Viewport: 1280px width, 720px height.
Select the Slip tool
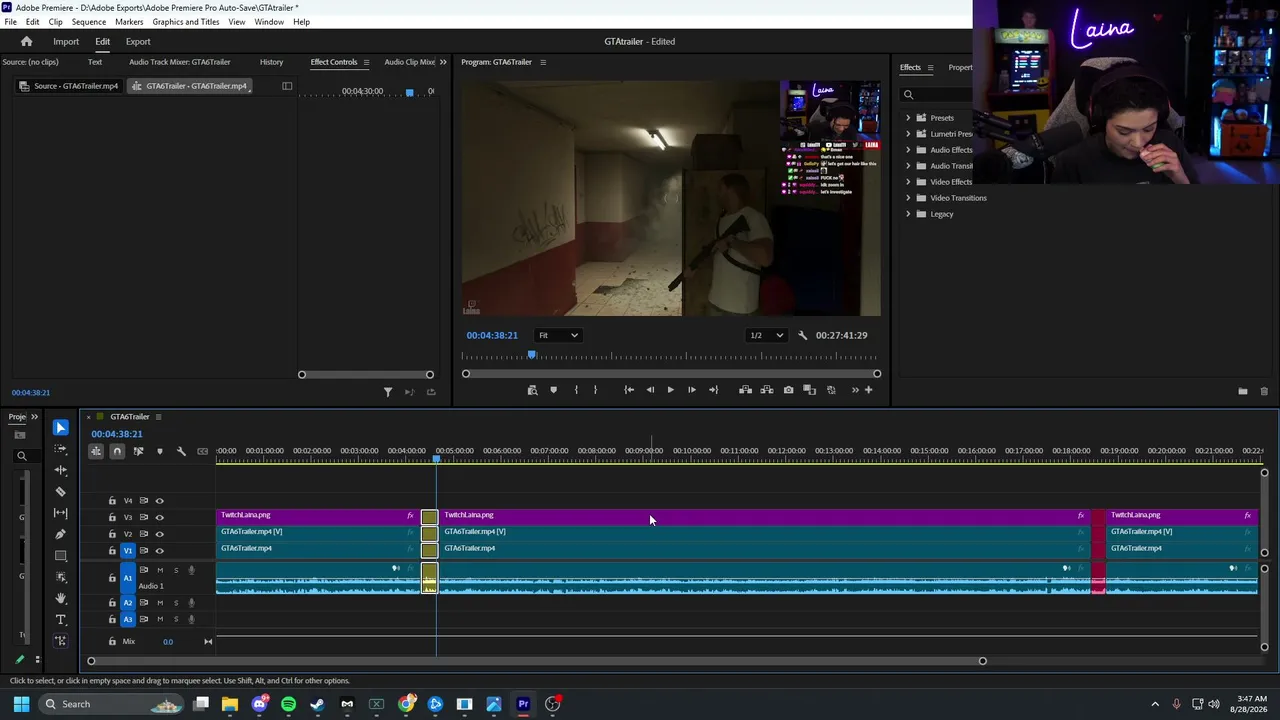pyautogui.click(x=61, y=513)
